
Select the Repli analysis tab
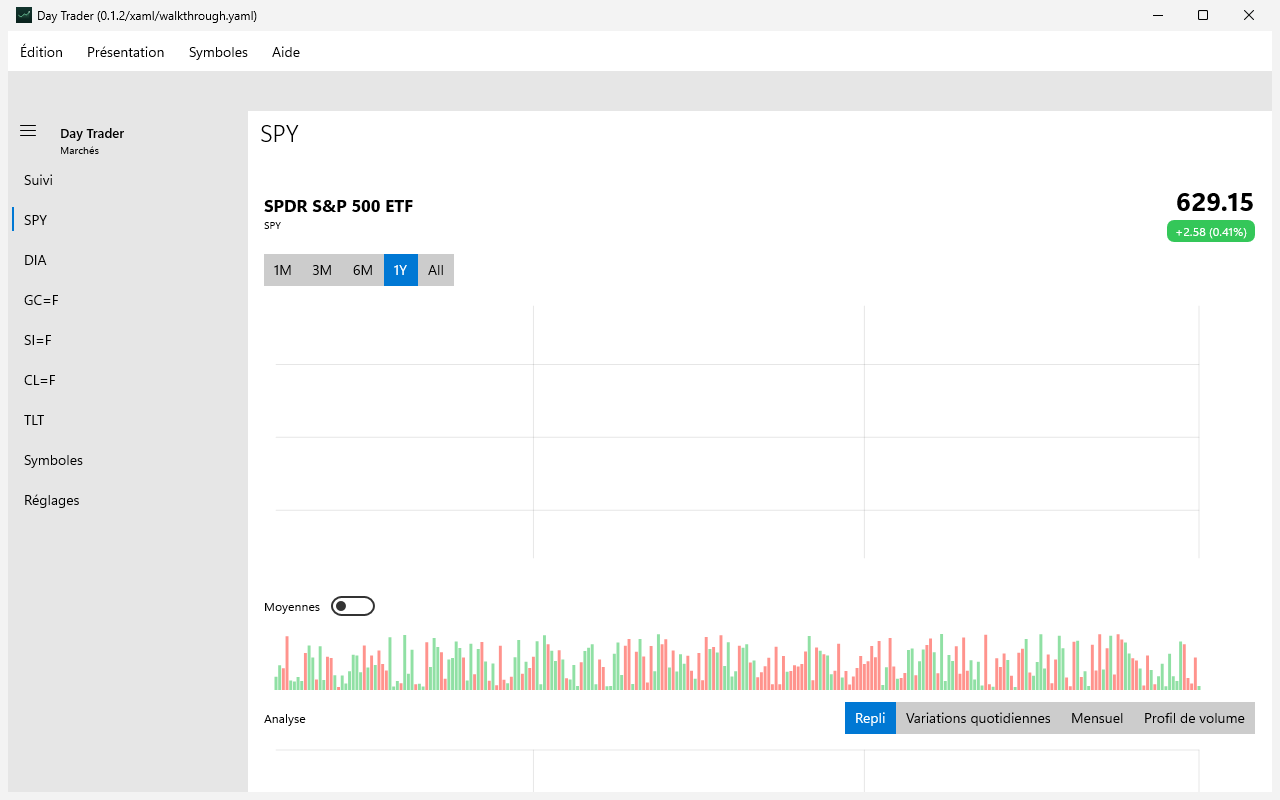(870, 718)
